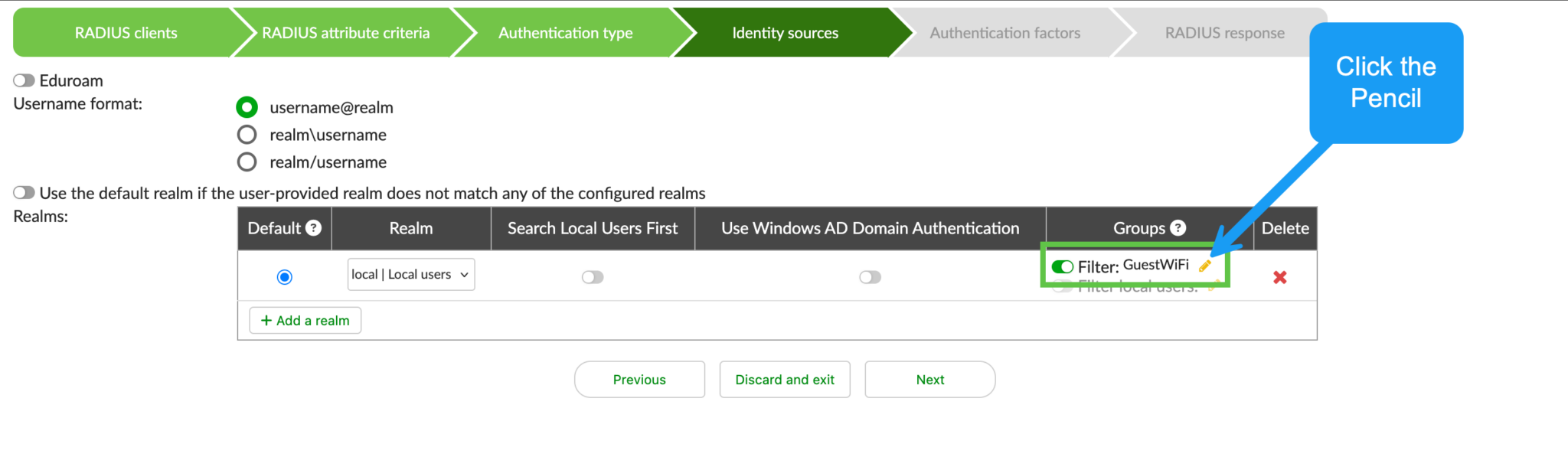Image resolution: width=1568 pixels, height=457 pixels.
Task: Toggle Use the default realm switch
Action: pyautogui.click(x=24, y=192)
